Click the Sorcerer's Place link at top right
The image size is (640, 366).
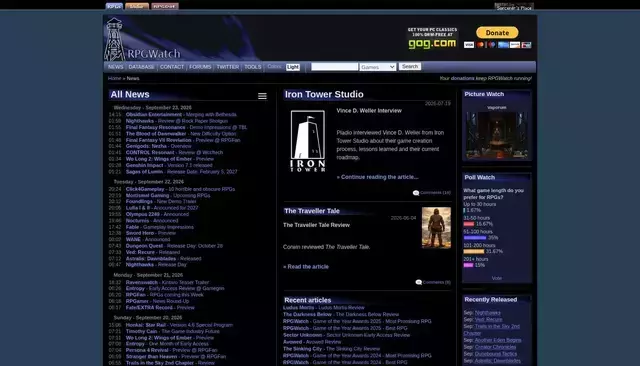514,7
